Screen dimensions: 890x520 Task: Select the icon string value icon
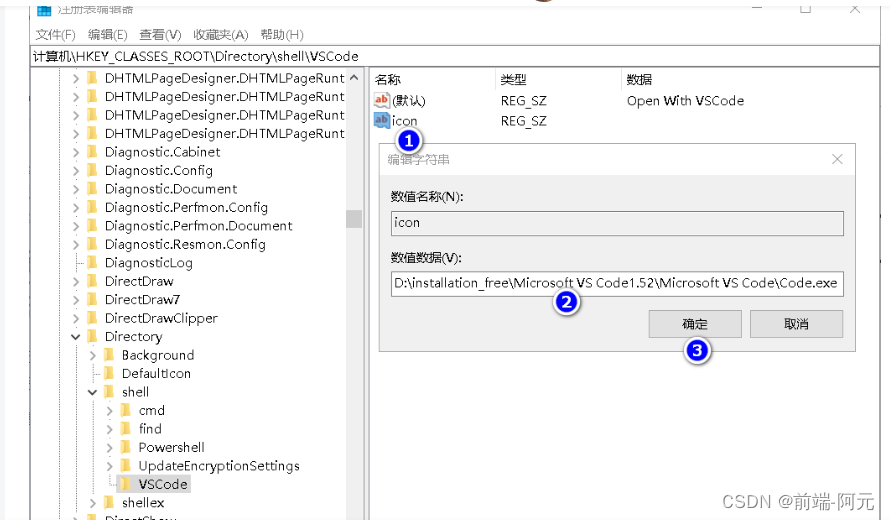click(381, 120)
